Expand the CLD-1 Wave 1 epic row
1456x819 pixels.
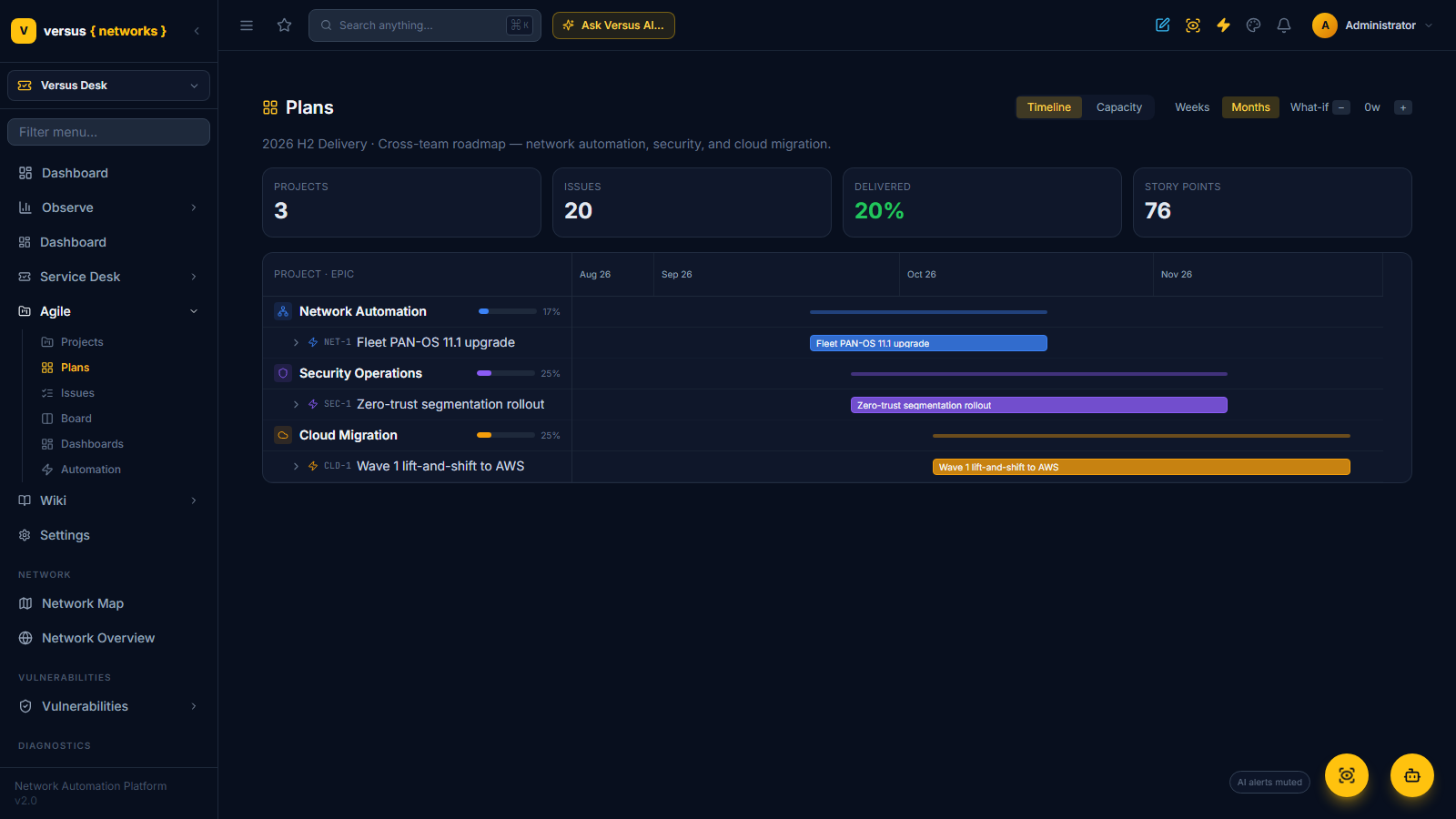click(x=296, y=466)
